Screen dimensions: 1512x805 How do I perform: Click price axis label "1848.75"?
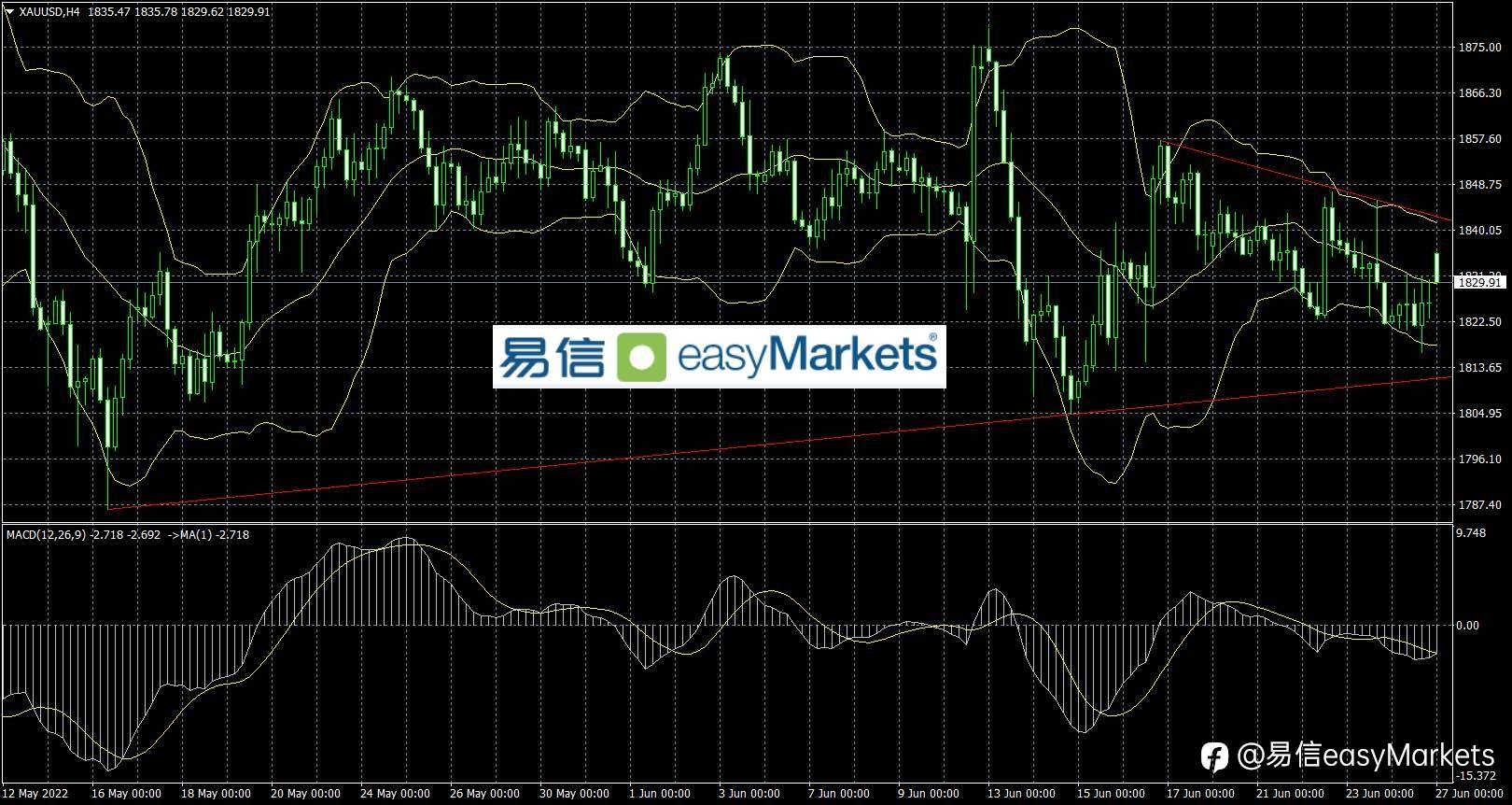[1479, 185]
